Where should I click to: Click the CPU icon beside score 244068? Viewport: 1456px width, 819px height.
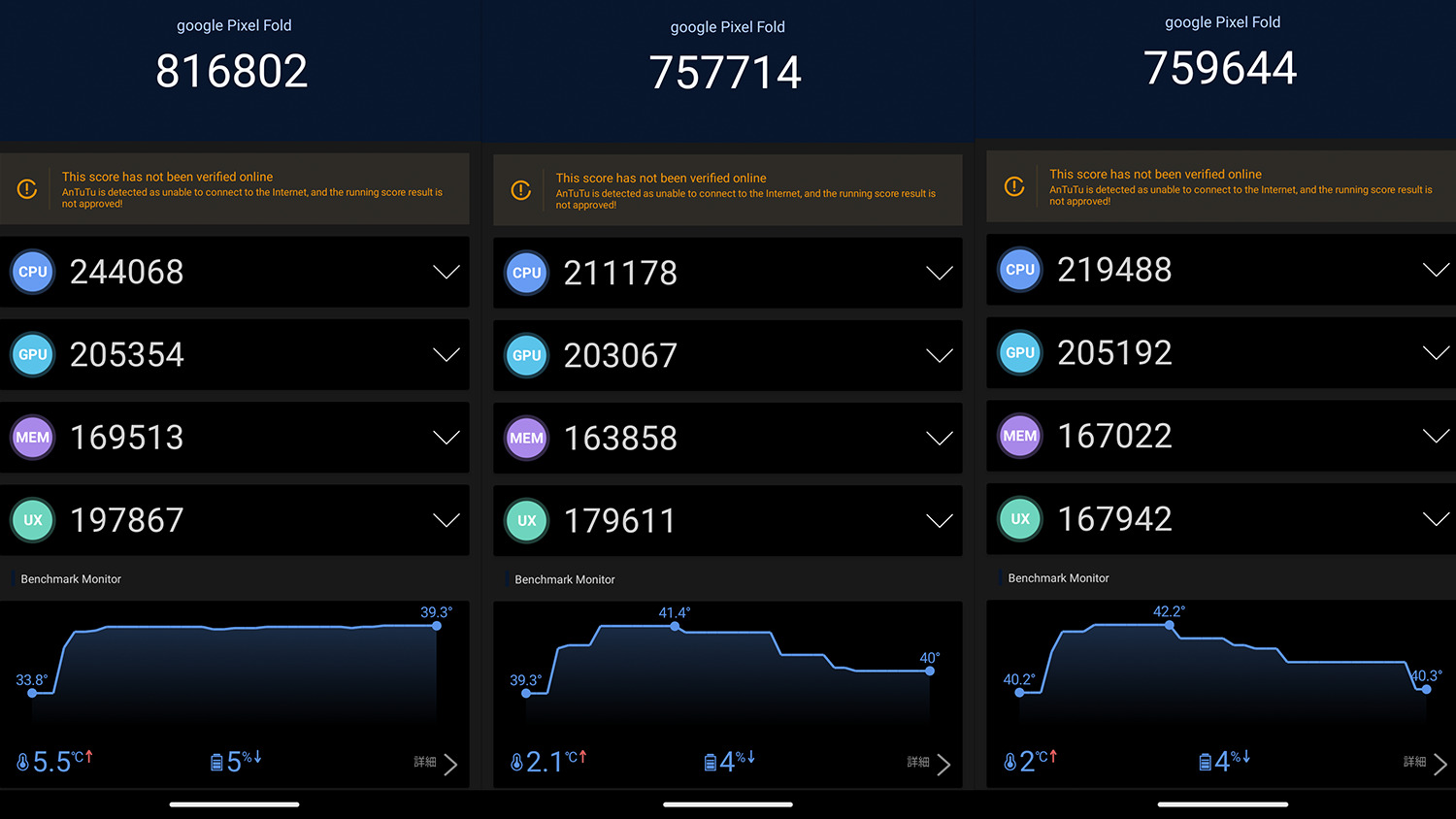click(x=32, y=273)
